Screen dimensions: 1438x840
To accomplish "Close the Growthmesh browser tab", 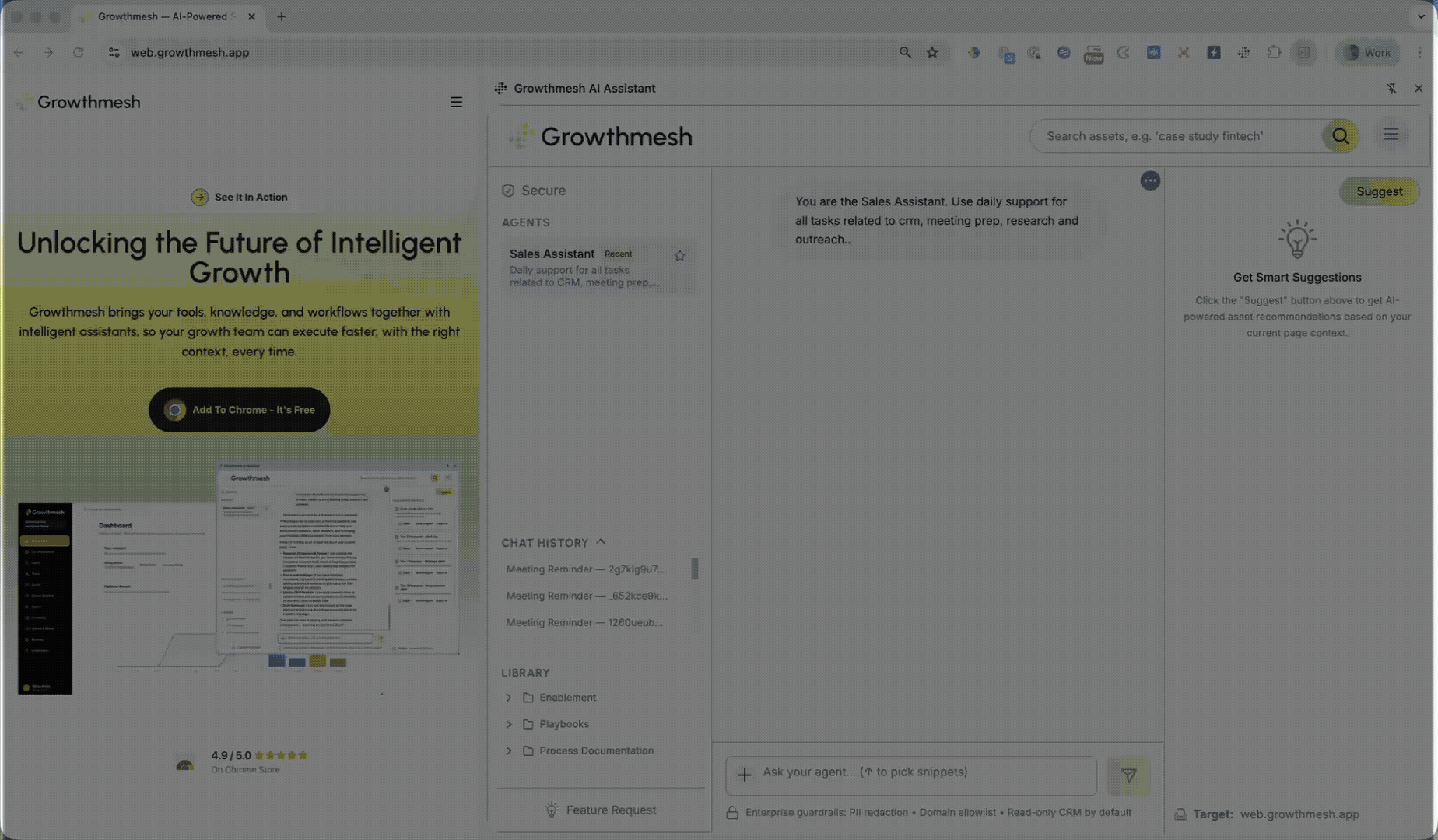I will [251, 16].
